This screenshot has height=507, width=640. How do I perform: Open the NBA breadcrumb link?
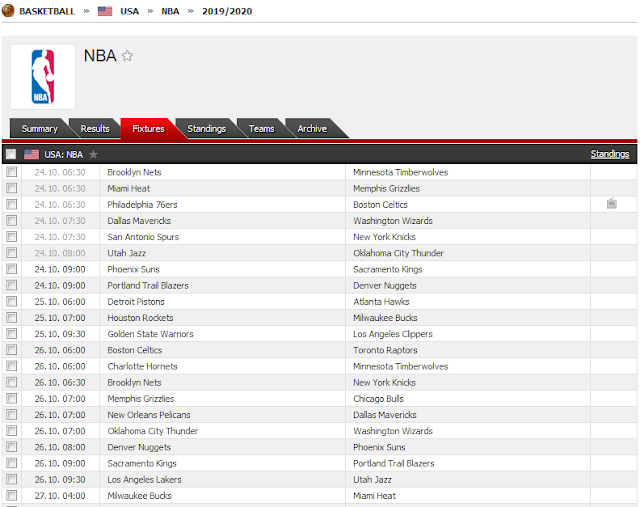[x=170, y=11]
